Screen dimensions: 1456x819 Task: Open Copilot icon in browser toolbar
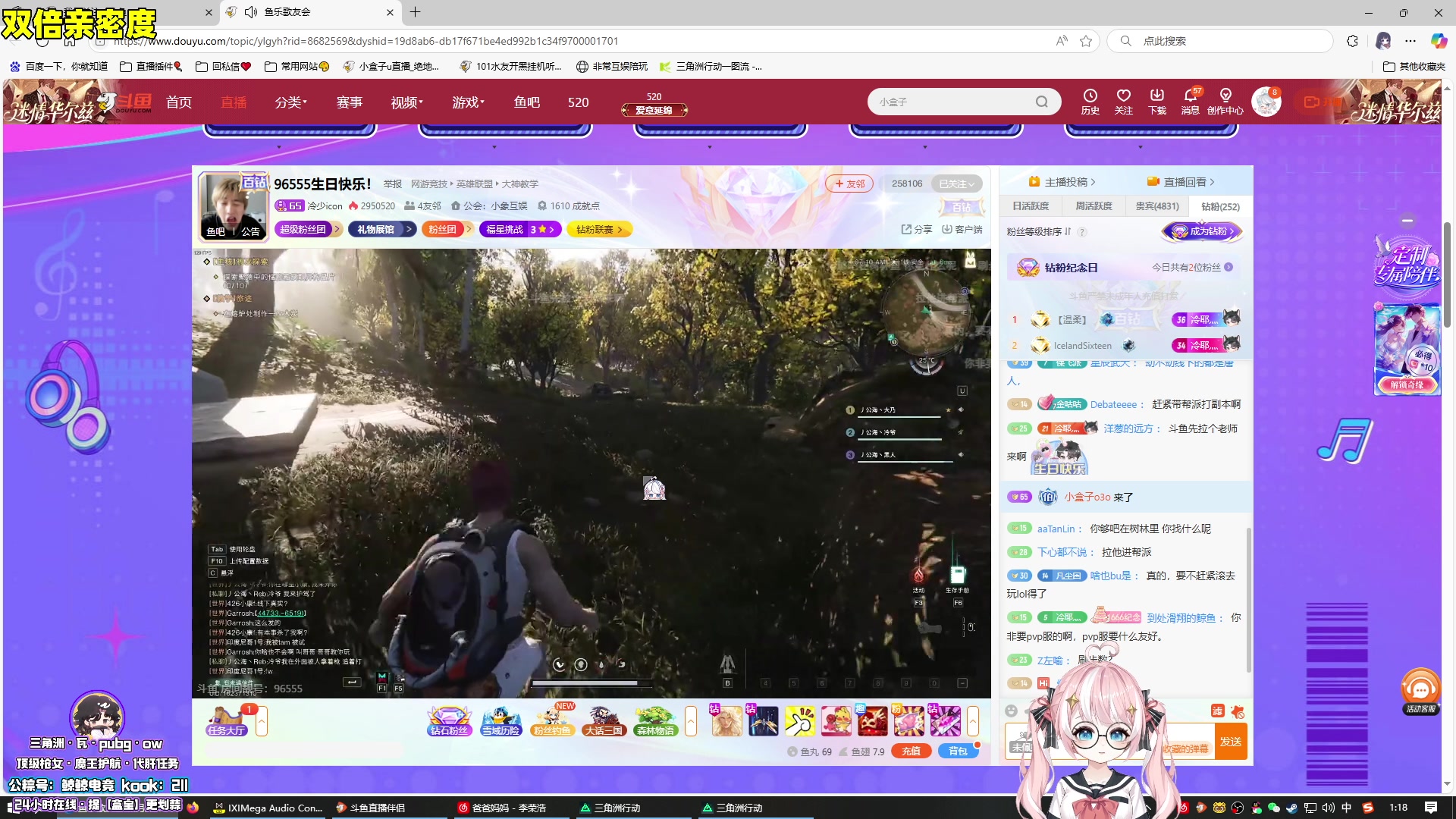[x=1439, y=41]
